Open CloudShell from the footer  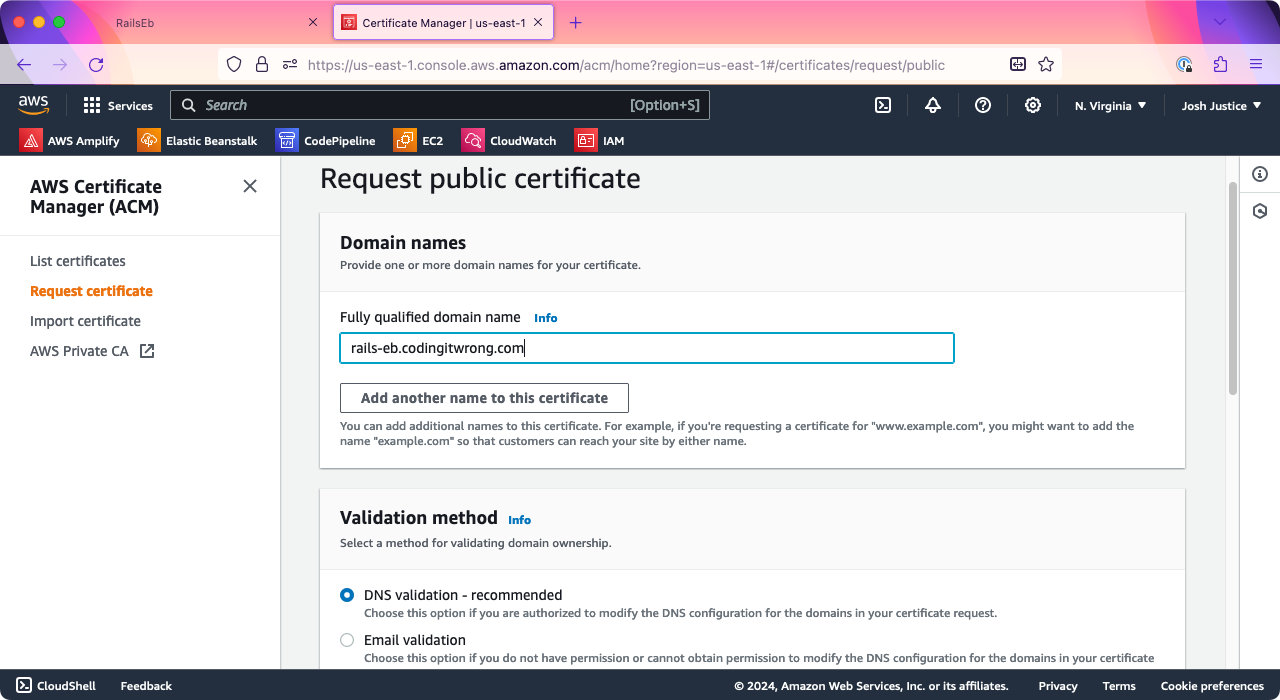[x=56, y=686]
